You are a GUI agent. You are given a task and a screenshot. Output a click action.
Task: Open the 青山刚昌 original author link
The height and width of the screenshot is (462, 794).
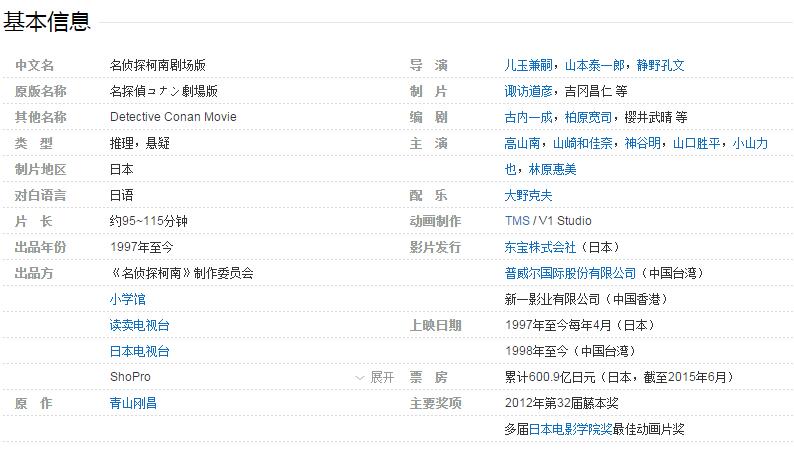point(134,403)
